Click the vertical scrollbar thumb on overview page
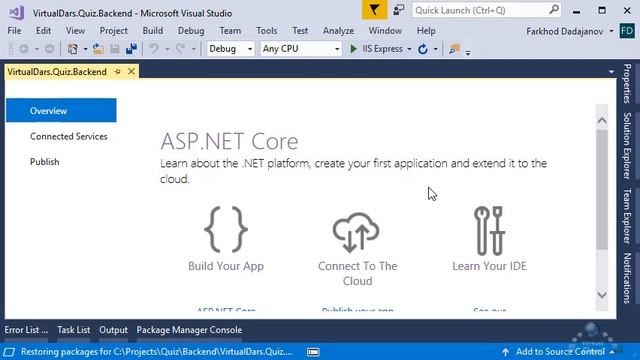The width and height of the screenshot is (640, 360). point(602,190)
